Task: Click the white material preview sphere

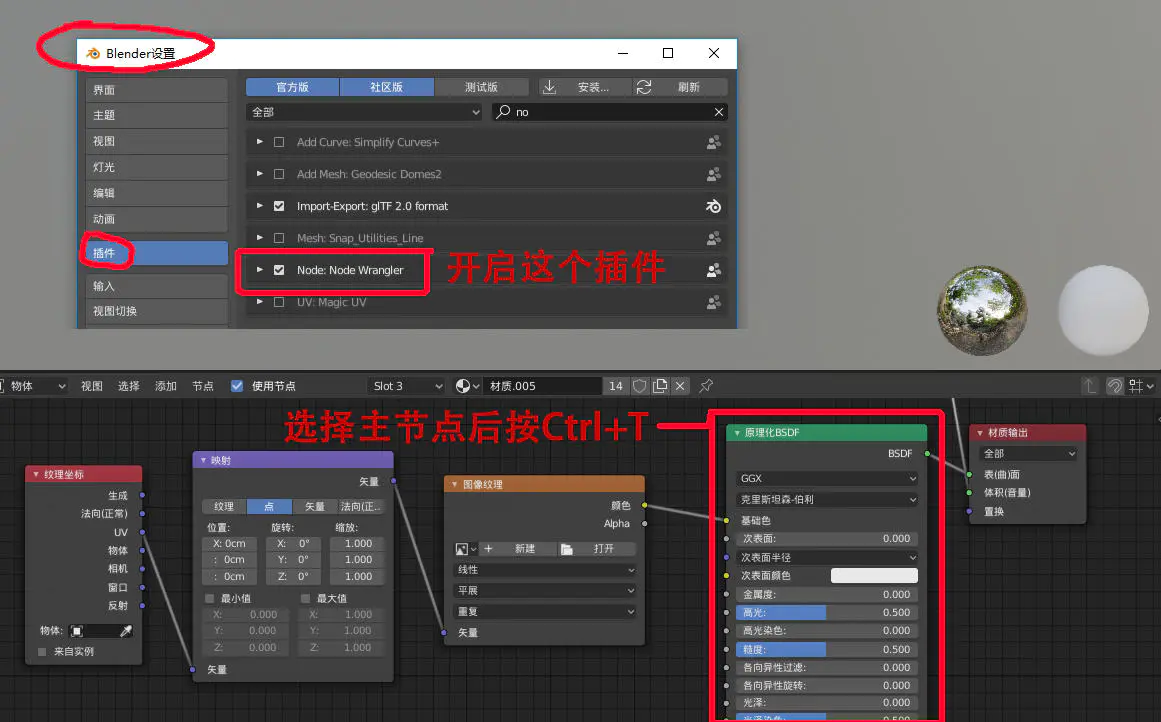Action: 1103,310
